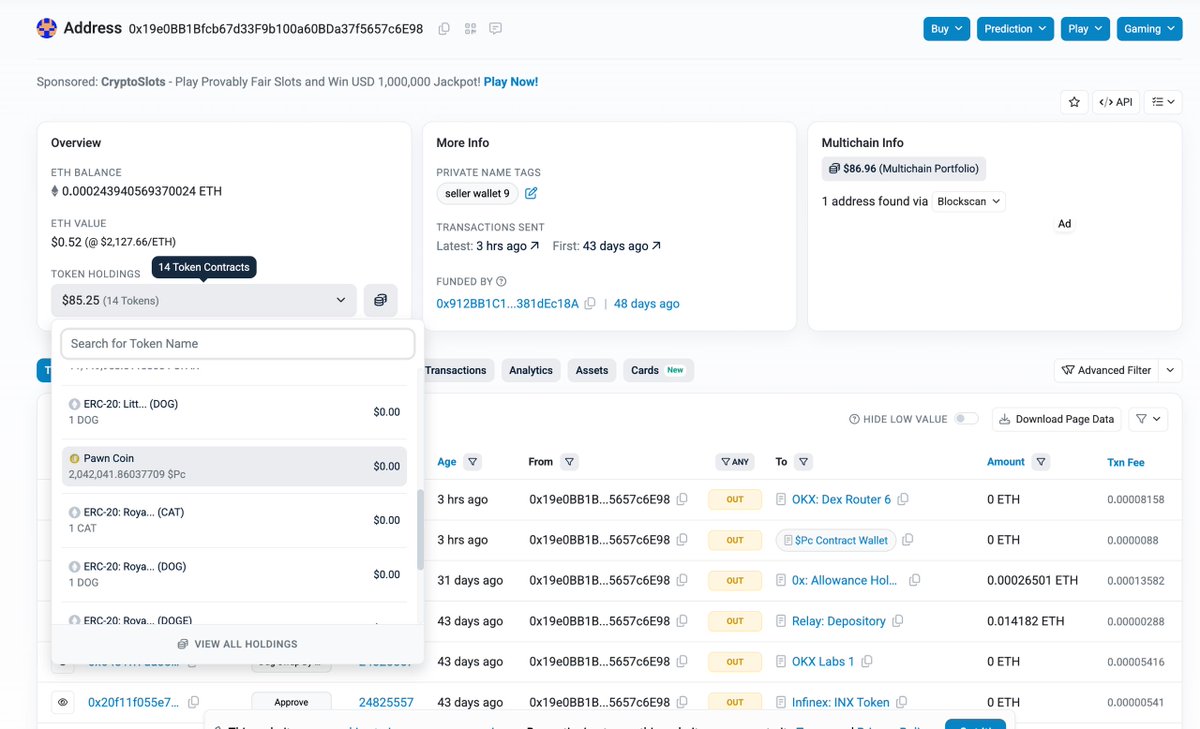Expand the list options dropdown beside API
This screenshot has height=729, width=1200.
tap(1163, 102)
